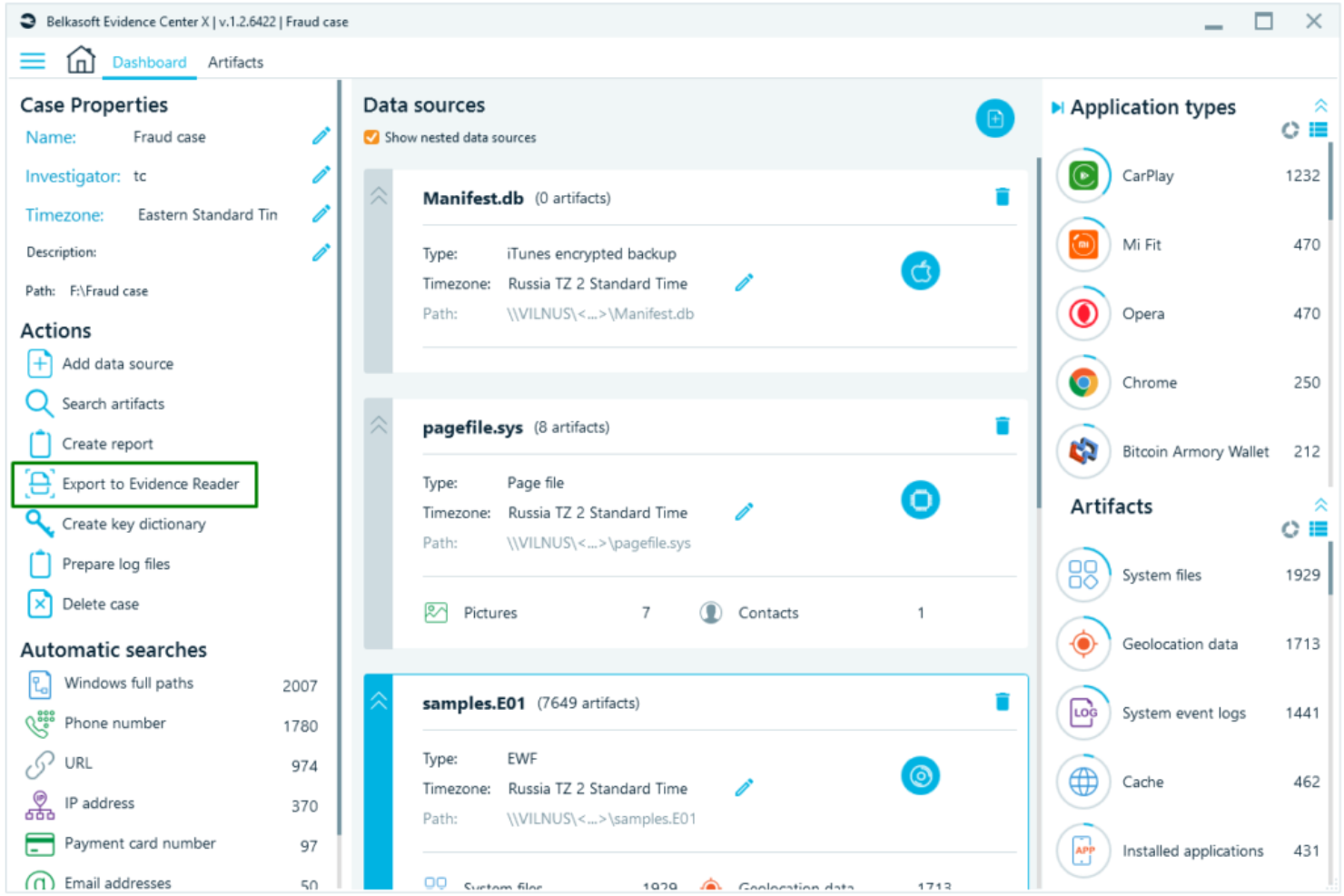The image size is (1344, 896).
Task: Select the Chrome application type
Action: pos(1189,383)
